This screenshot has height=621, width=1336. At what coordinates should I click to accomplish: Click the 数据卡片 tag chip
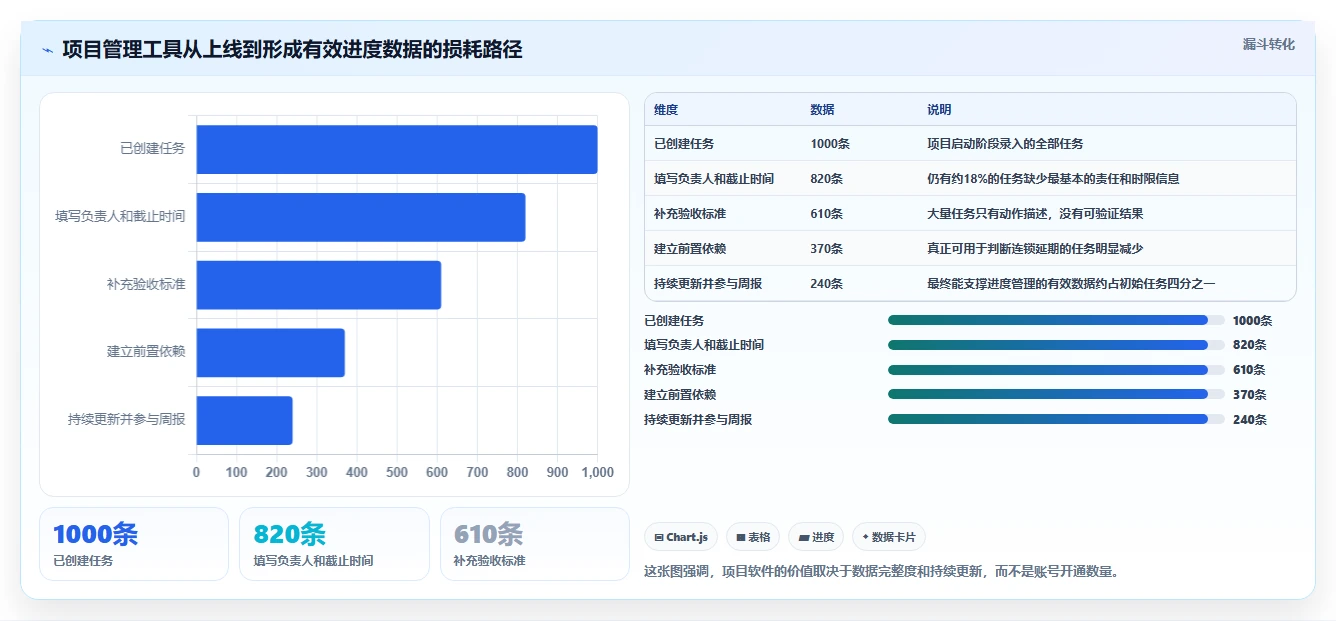click(x=889, y=537)
